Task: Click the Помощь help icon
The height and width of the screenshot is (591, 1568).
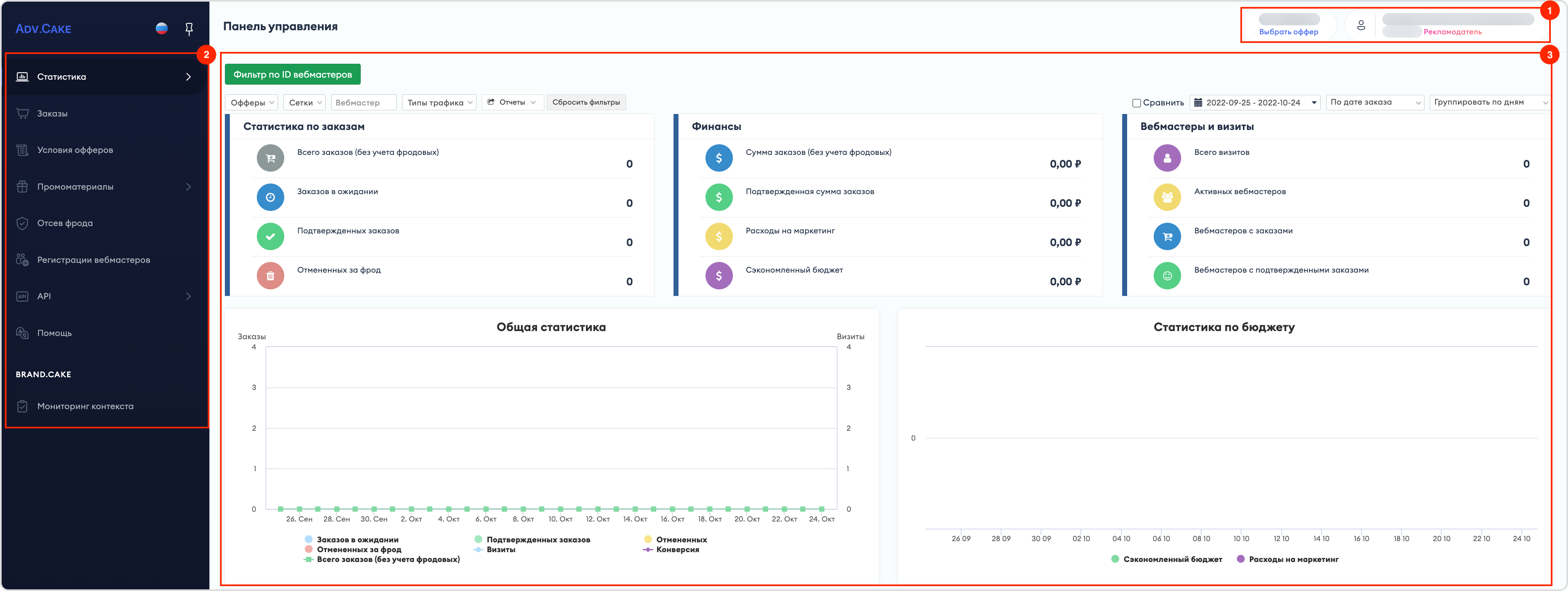Action: (x=22, y=333)
